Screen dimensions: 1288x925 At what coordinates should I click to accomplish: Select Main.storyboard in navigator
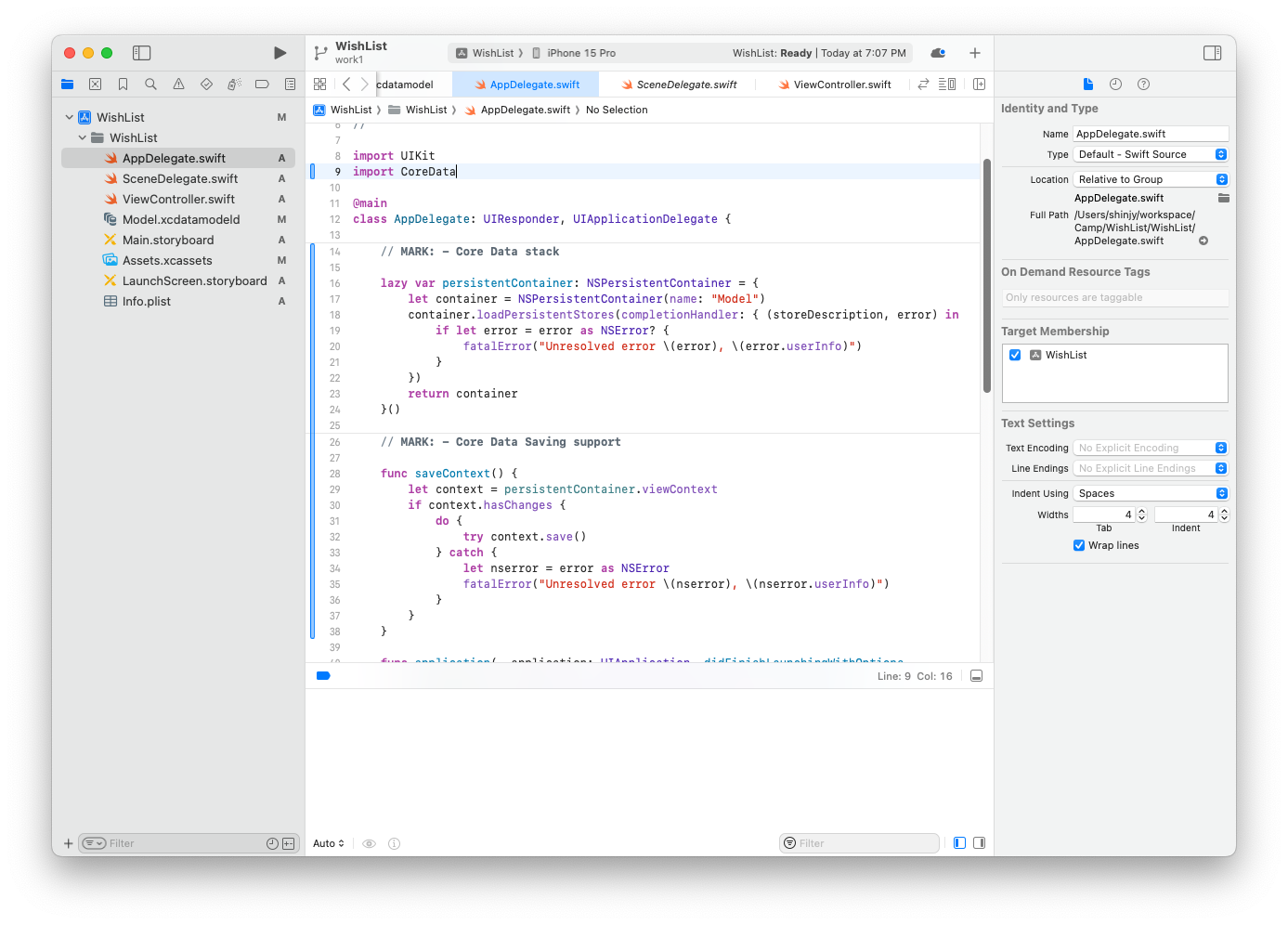click(x=178, y=240)
